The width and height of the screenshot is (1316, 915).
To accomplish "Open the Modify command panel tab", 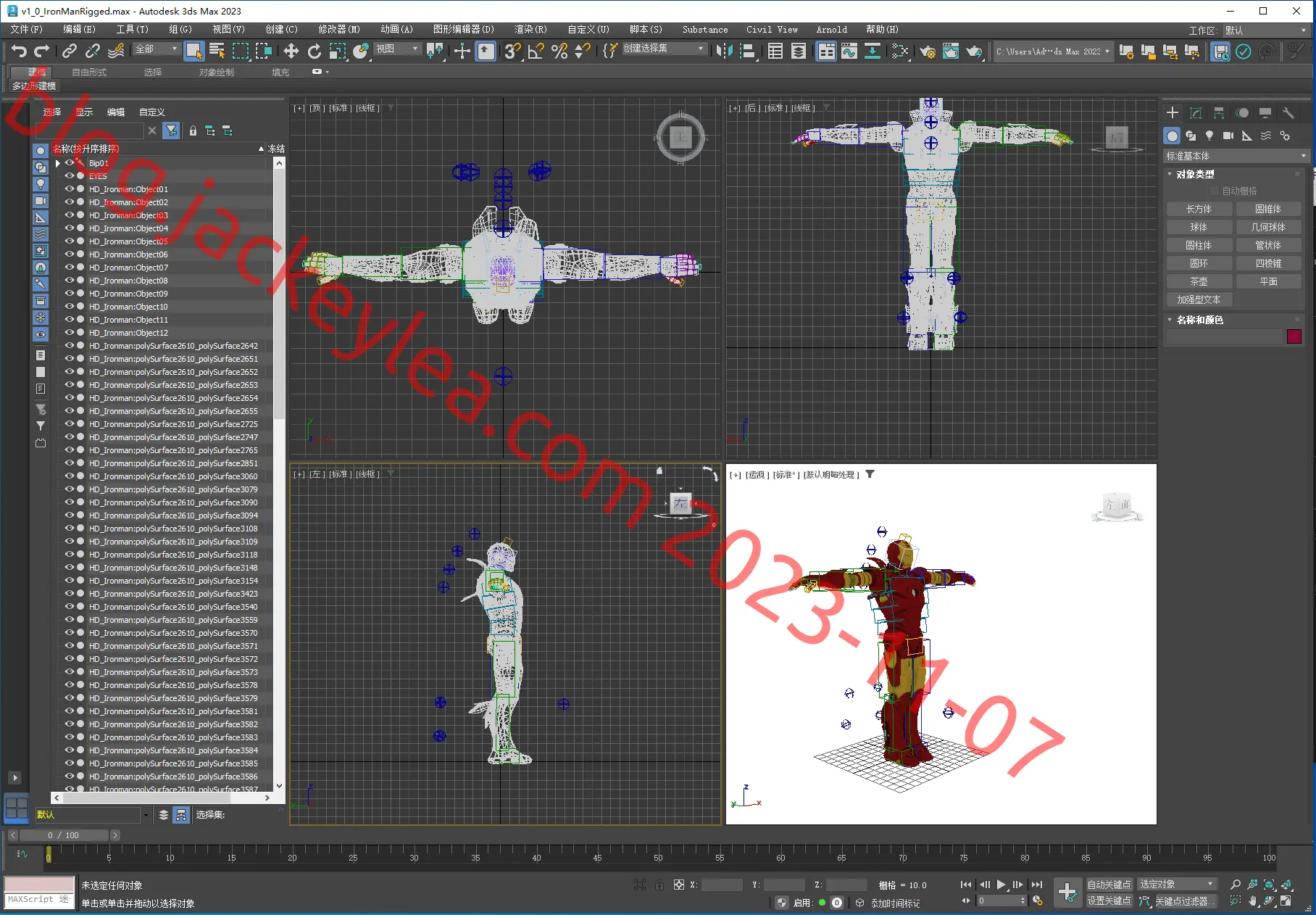I will pyautogui.click(x=1196, y=113).
